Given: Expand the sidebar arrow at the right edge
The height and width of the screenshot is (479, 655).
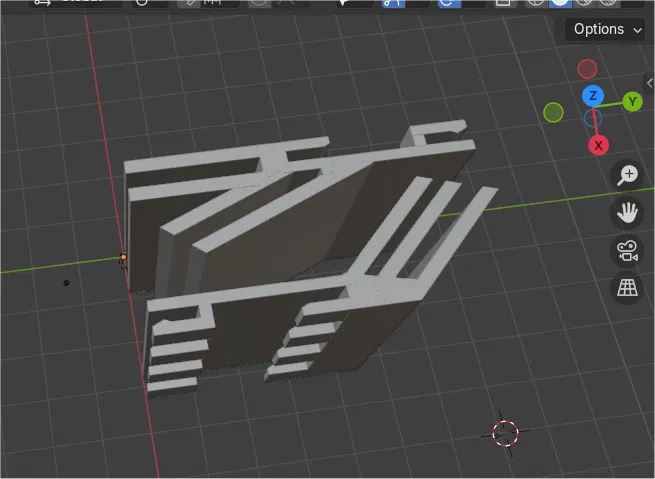Looking at the screenshot, I should [x=650, y=83].
